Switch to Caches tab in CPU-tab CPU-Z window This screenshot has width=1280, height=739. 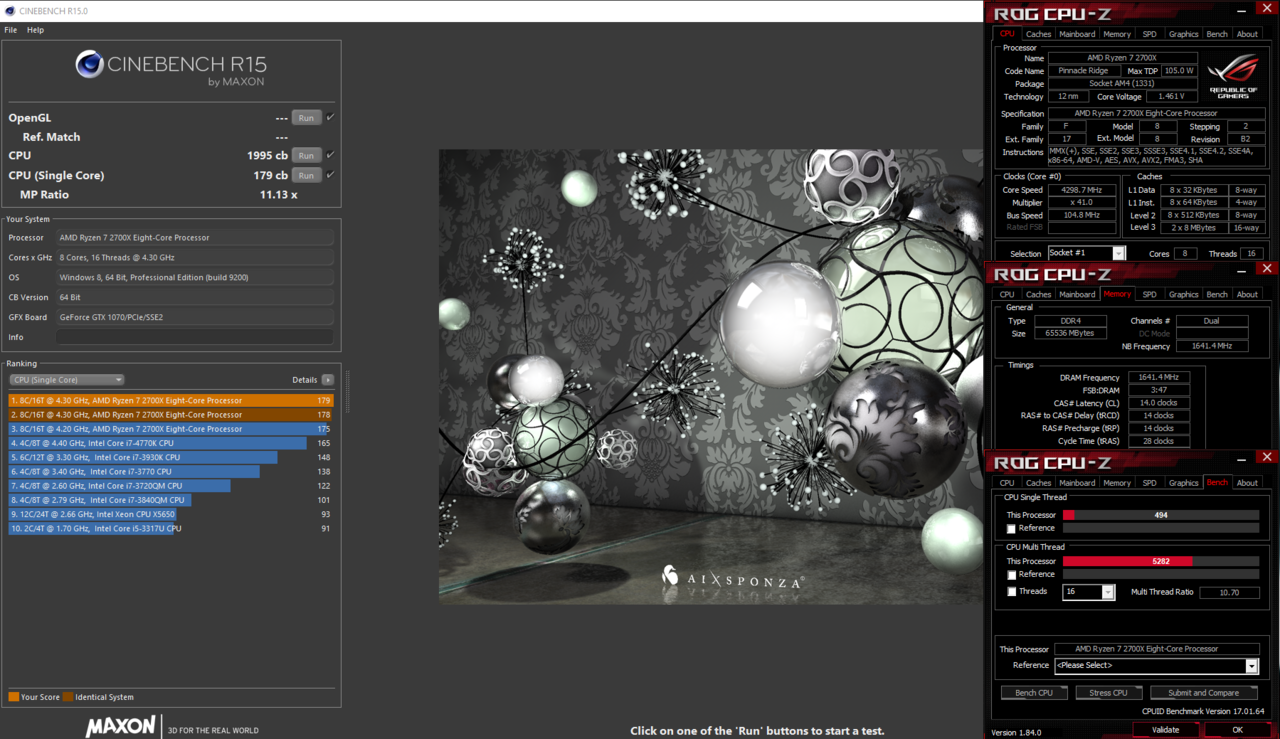point(1038,34)
